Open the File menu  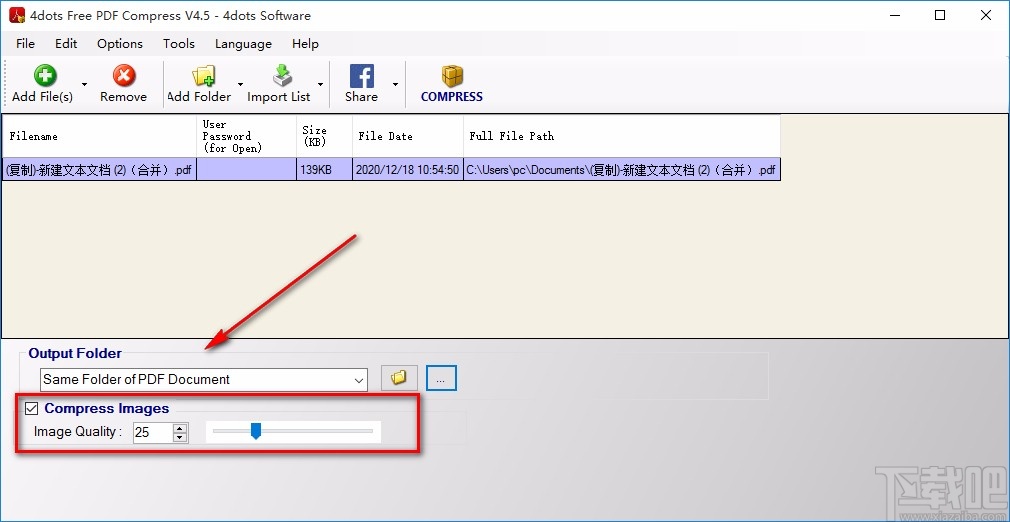coord(25,44)
